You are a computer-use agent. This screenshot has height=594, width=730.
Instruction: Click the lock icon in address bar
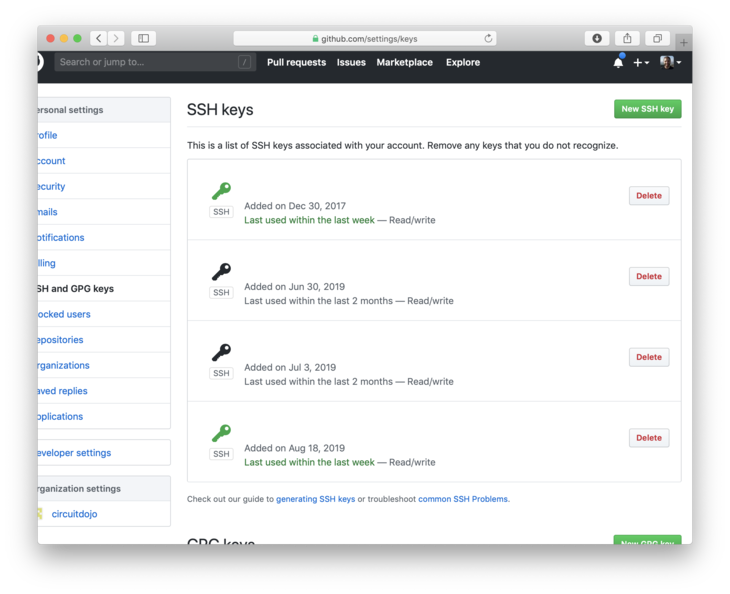tap(315, 39)
